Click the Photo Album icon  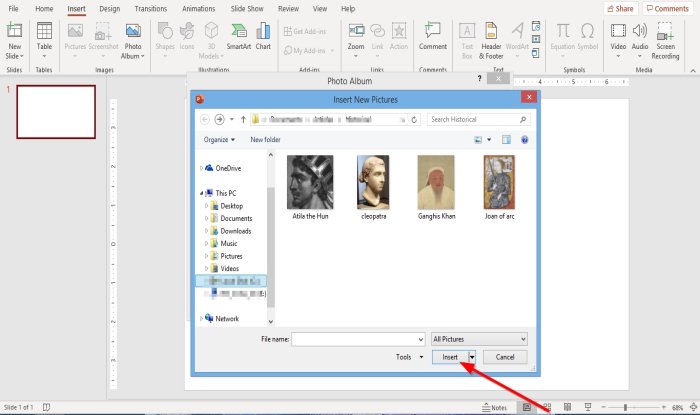point(133,31)
